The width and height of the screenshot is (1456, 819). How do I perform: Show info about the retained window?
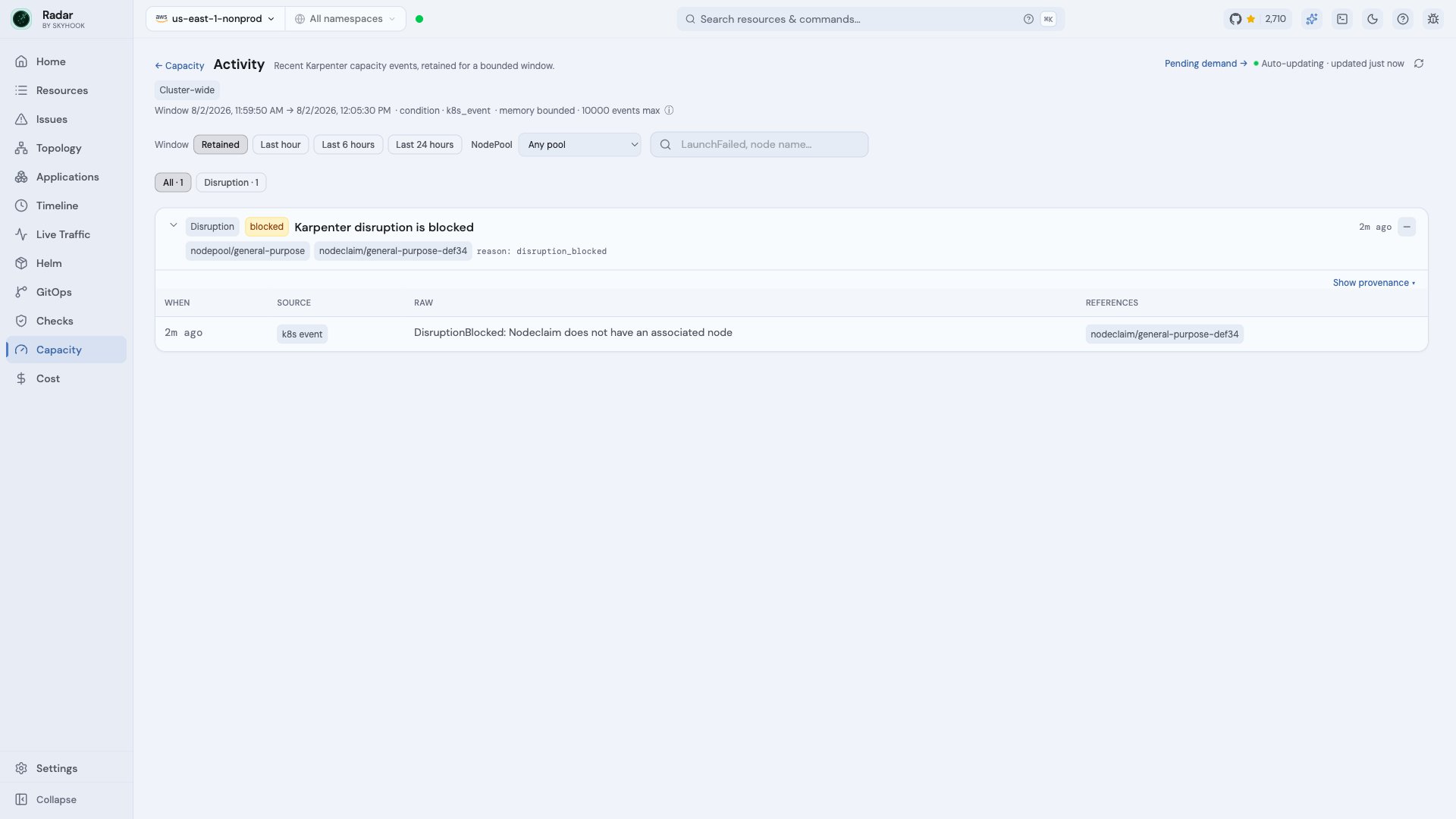(x=669, y=111)
